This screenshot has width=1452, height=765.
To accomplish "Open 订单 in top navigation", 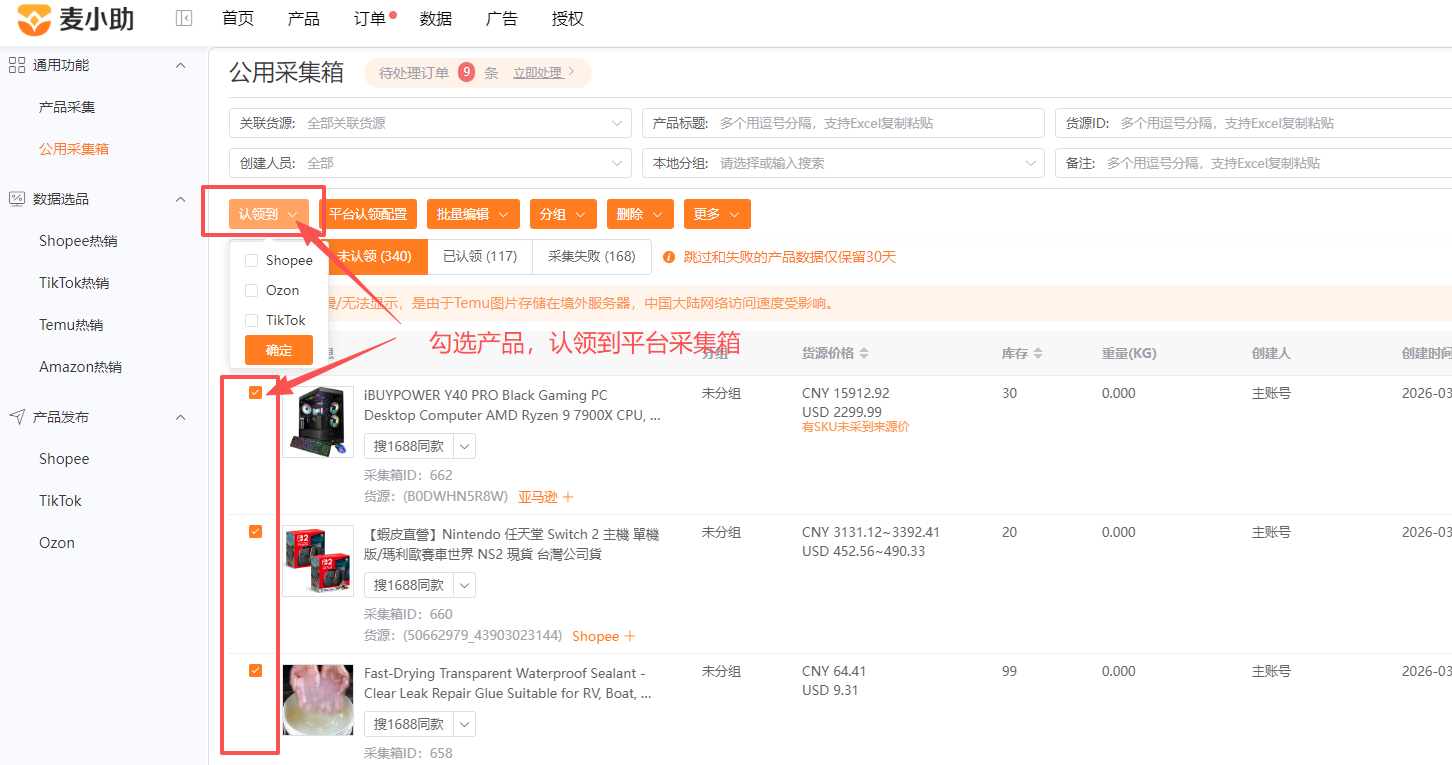I will coord(370,19).
